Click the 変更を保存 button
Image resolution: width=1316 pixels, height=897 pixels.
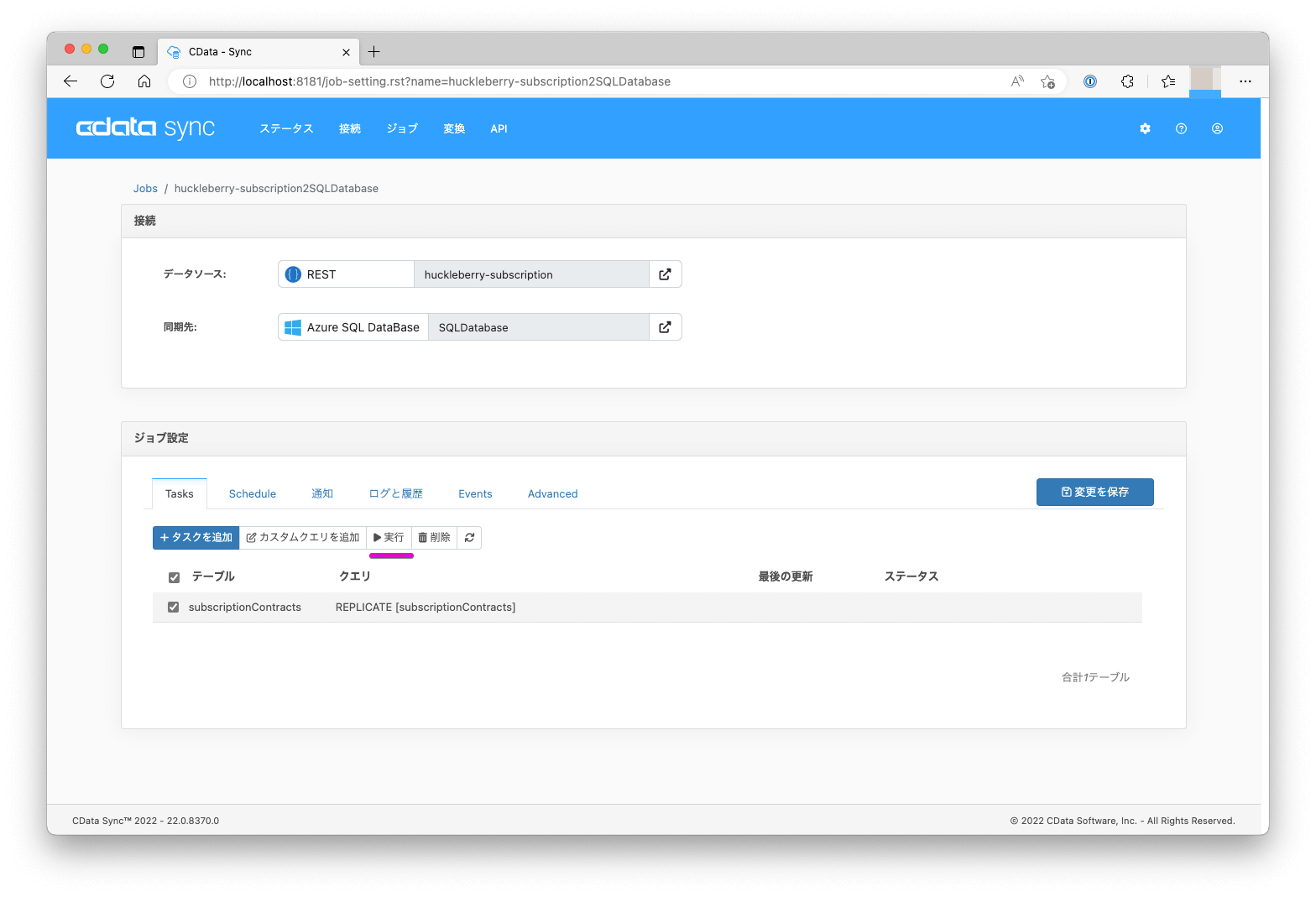[1095, 493]
